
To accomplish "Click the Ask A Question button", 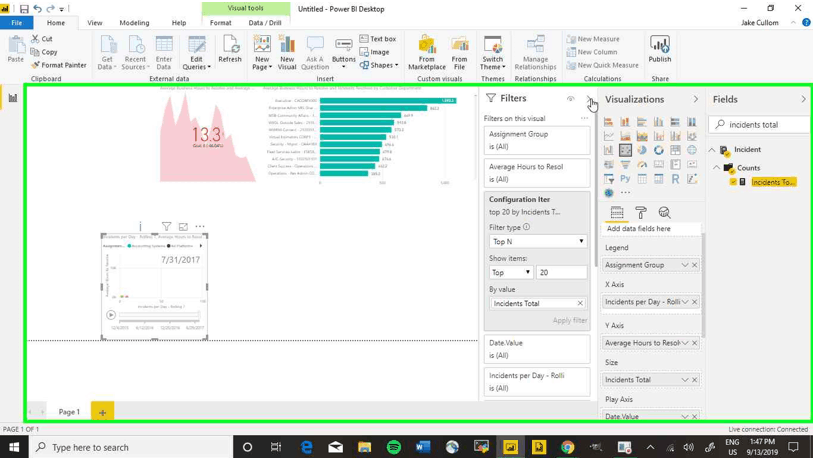I will (x=315, y=53).
